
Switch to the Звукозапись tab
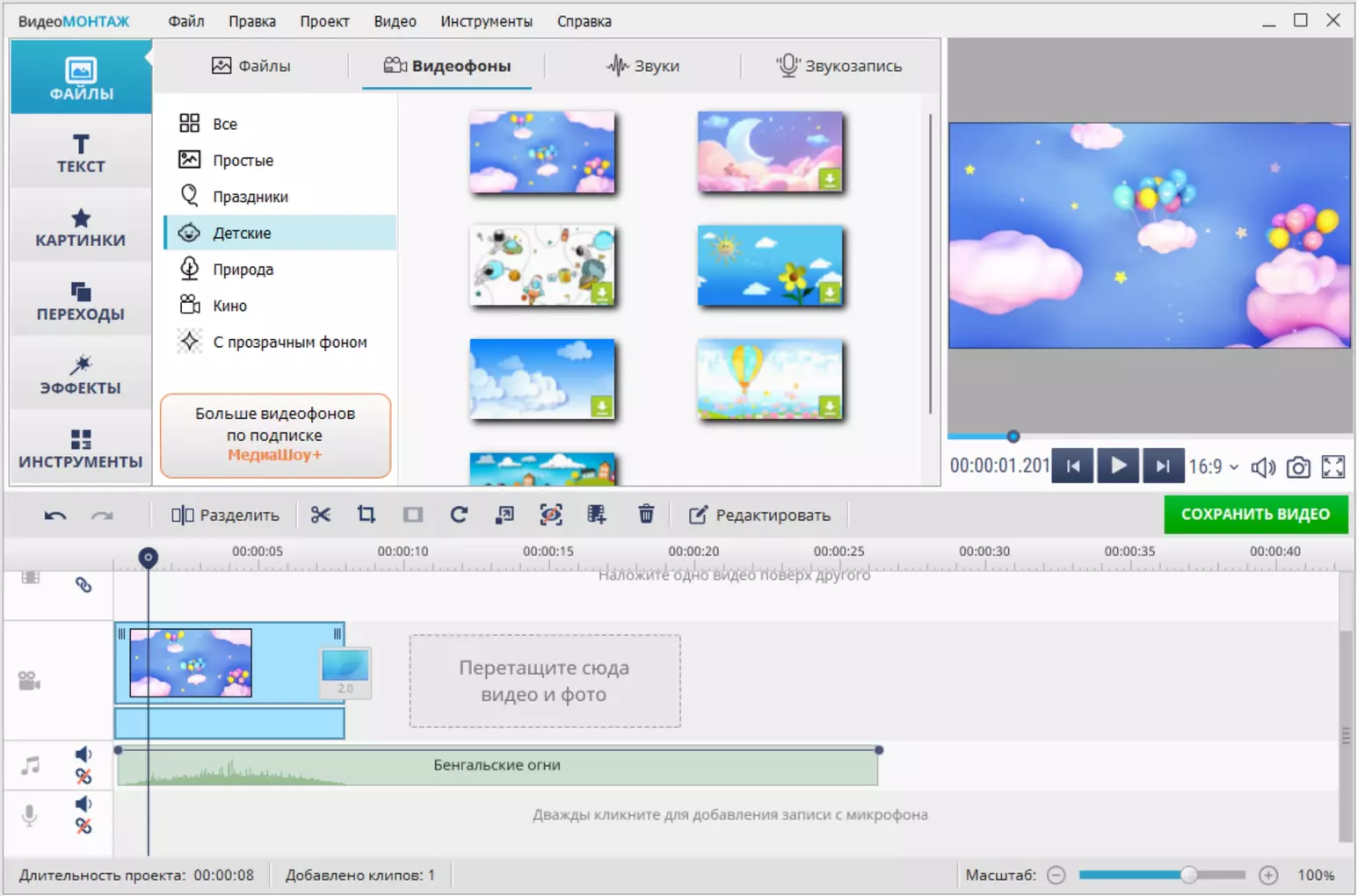(x=839, y=66)
